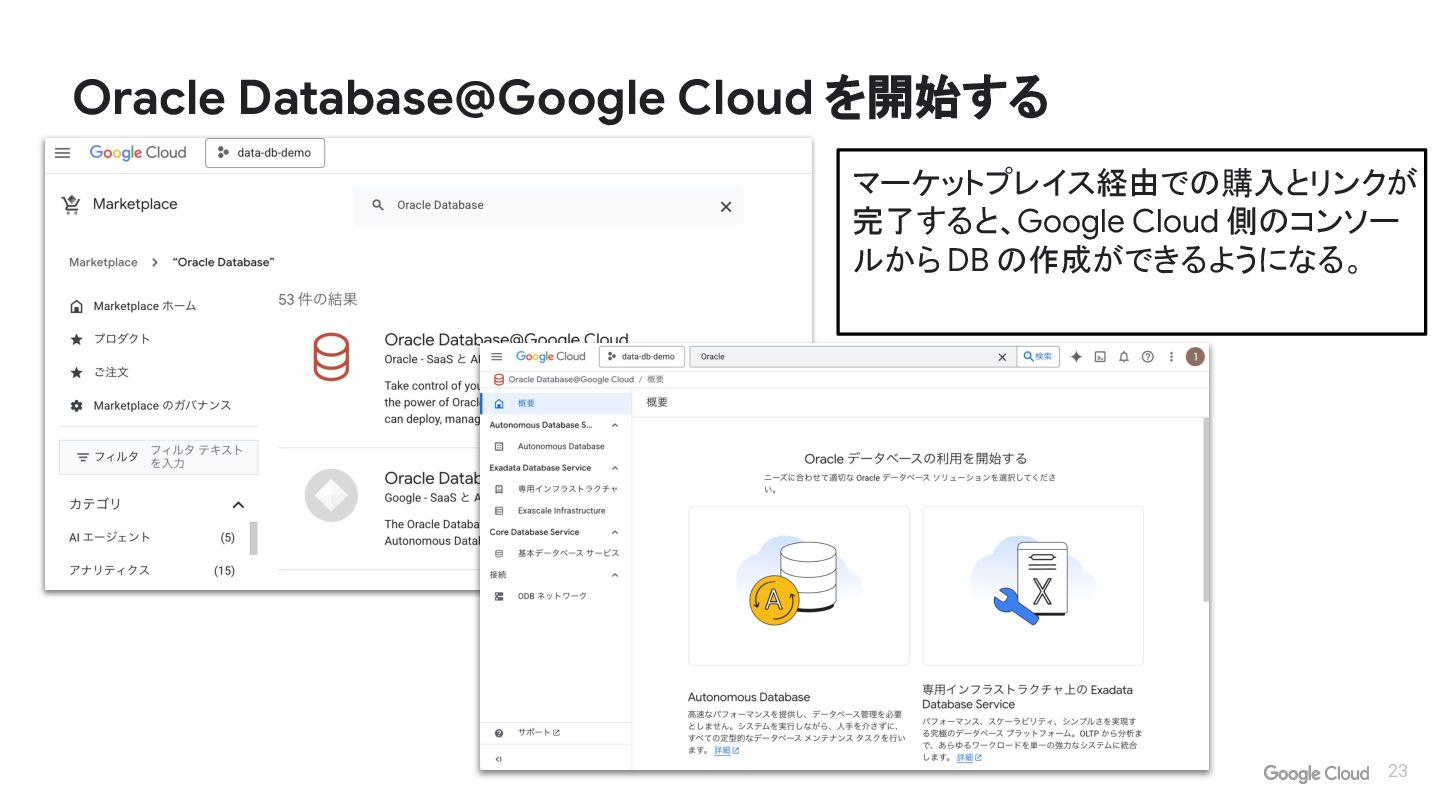Click the 53 件の結果 result count
Viewport: 1440px width, 810px height.
pos(318,299)
